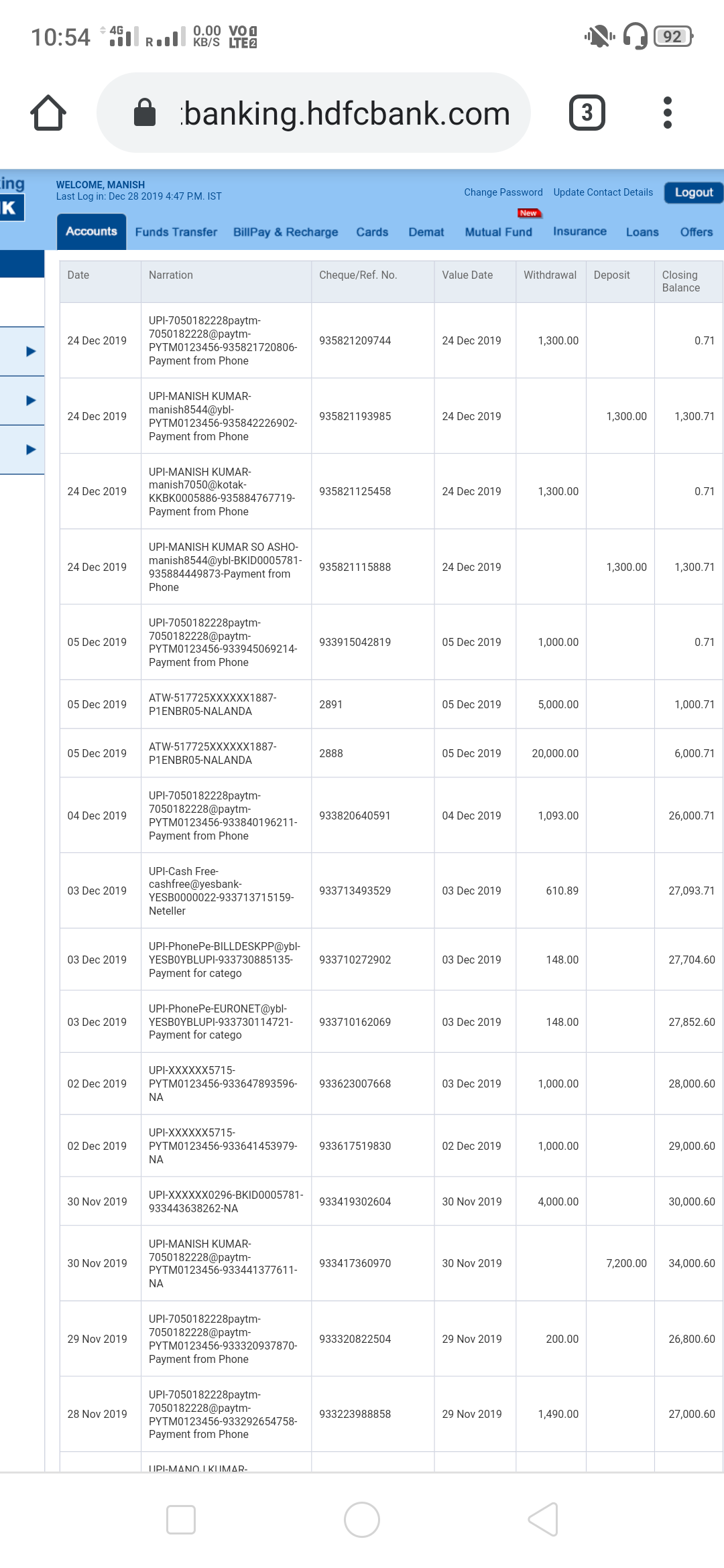724x1568 pixels.
Task: Click the Last Log in timestamp text
Action: pyautogui.click(x=139, y=196)
